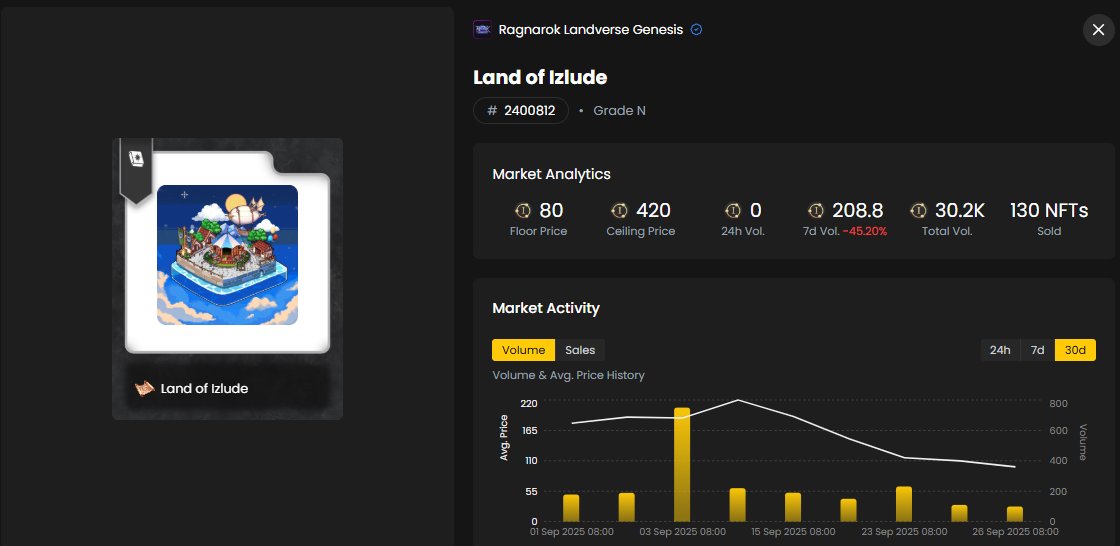The height and width of the screenshot is (546, 1120).
Task: Close the NFT detail panel
Action: click(1098, 30)
